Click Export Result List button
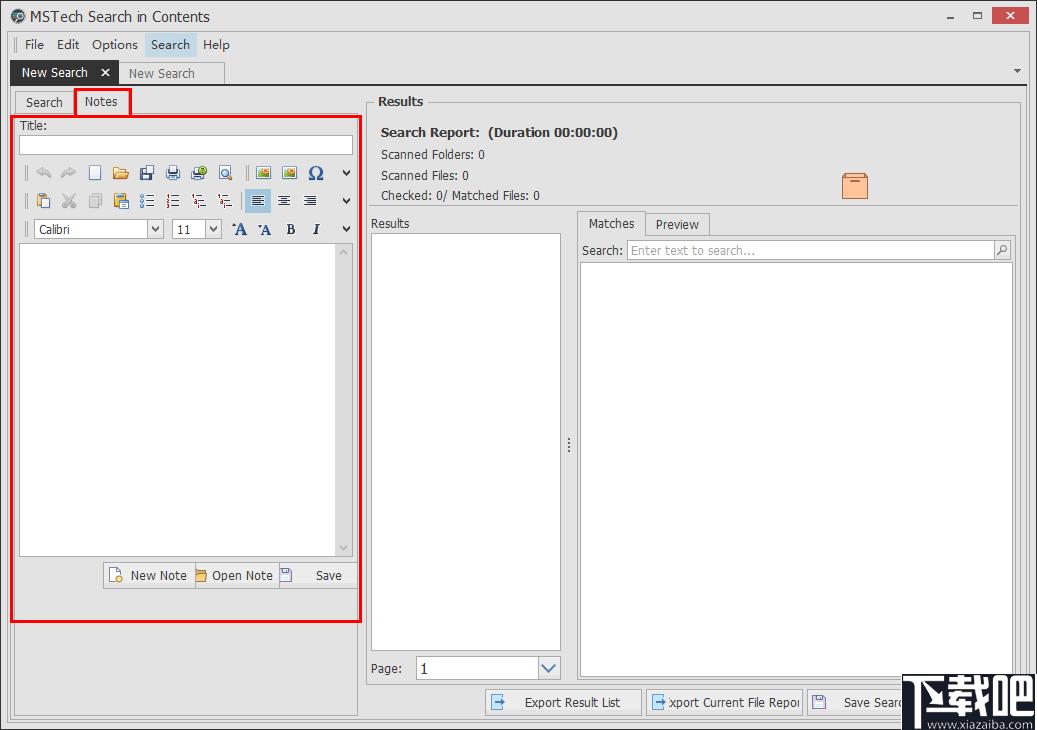1037x730 pixels. 563,702
